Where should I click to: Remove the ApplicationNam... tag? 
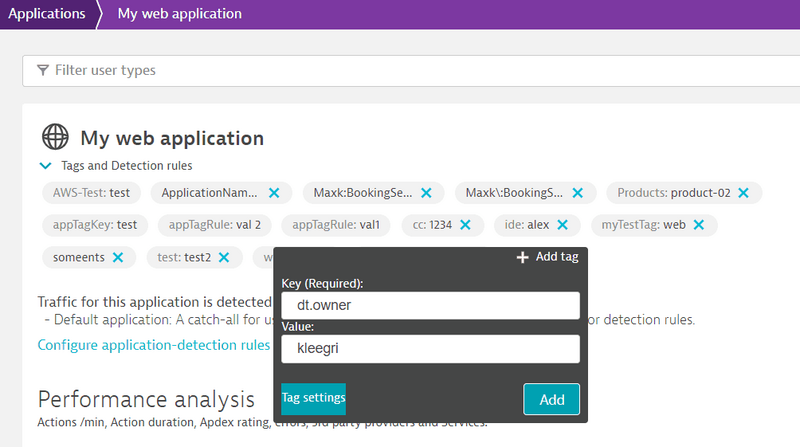pyautogui.click(x=274, y=192)
